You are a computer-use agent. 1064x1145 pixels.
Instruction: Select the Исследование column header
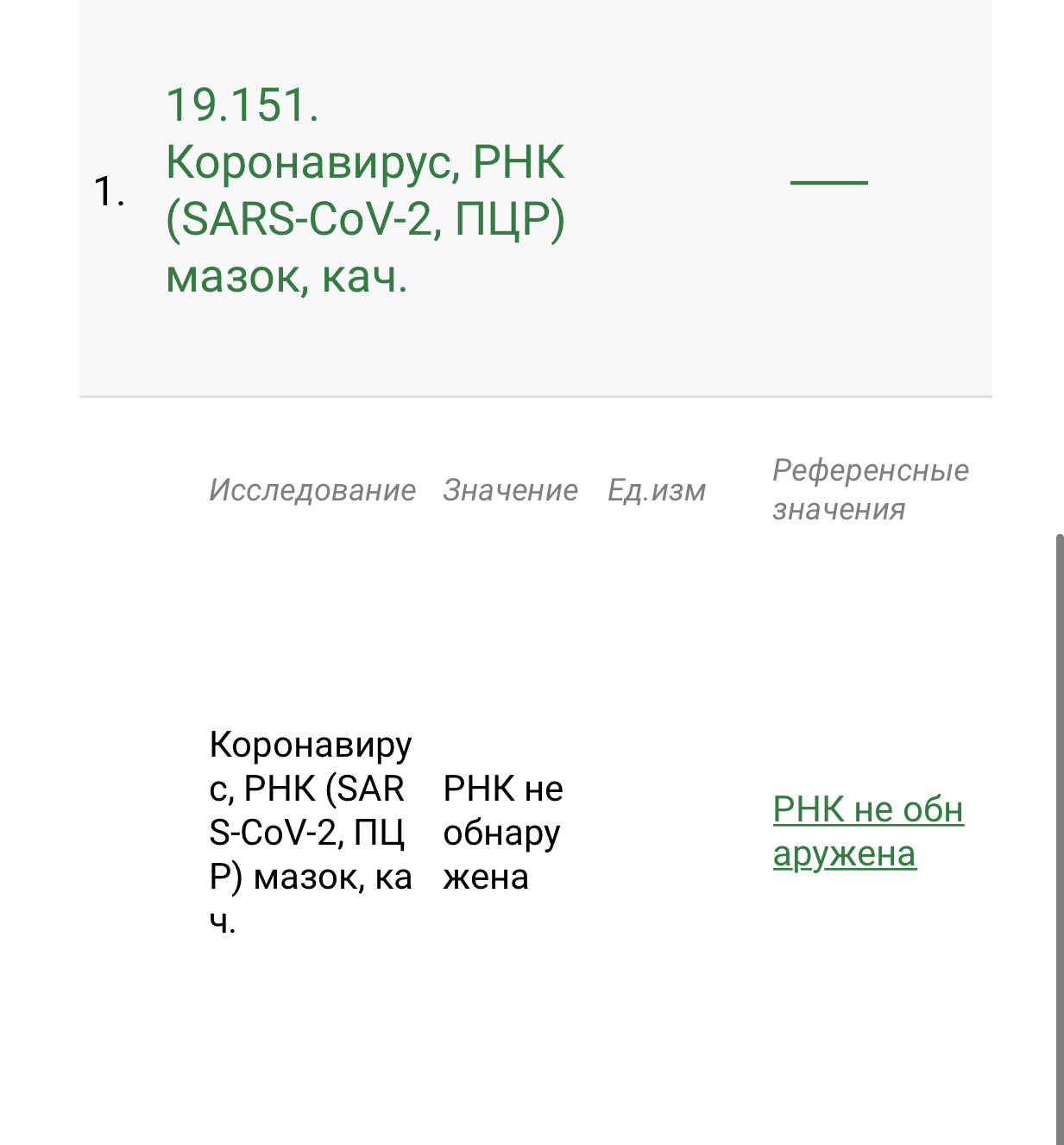click(312, 490)
